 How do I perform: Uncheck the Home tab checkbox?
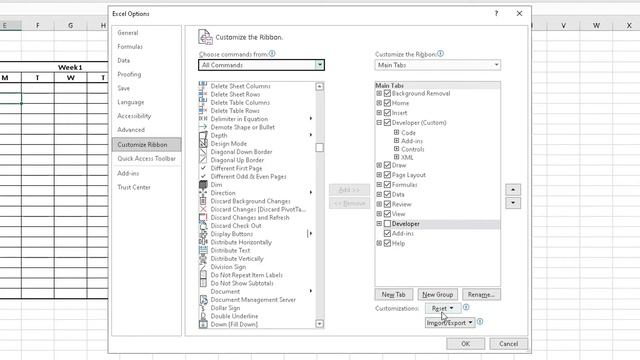(x=387, y=103)
